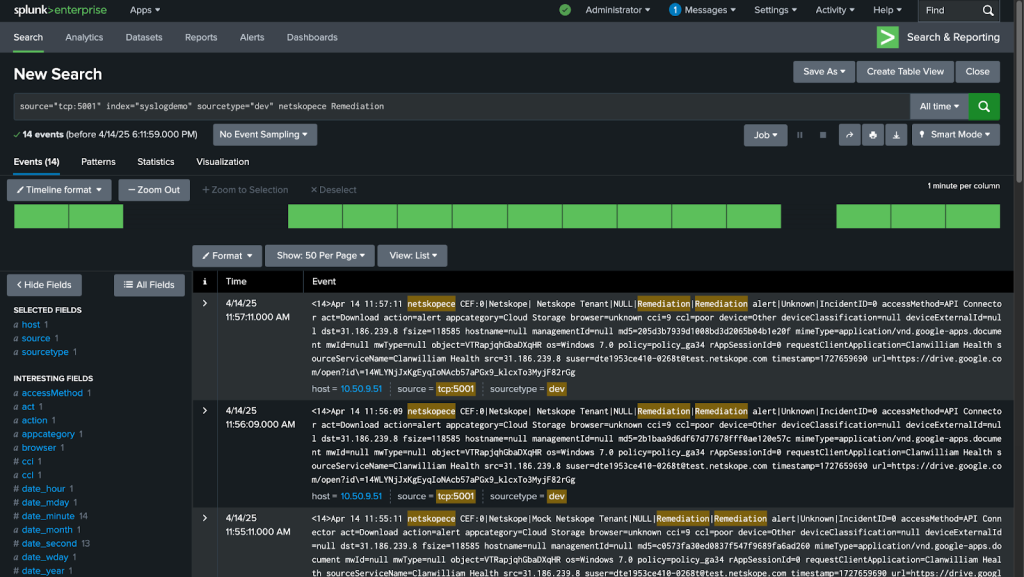The height and width of the screenshot is (577, 1024).
Task: Click the page vertical scrollbar
Action: (x=1019, y=91)
